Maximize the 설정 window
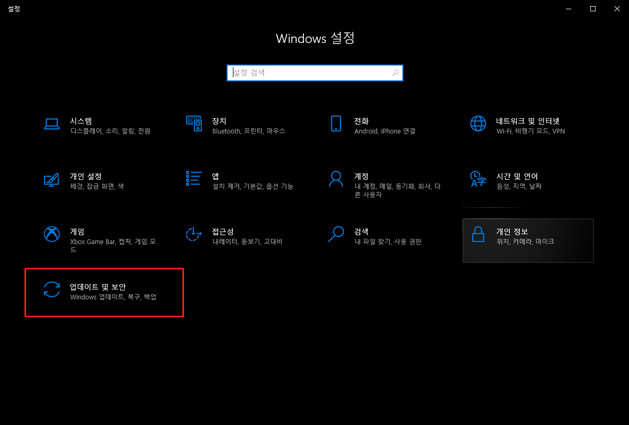The image size is (629, 425). point(593,9)
